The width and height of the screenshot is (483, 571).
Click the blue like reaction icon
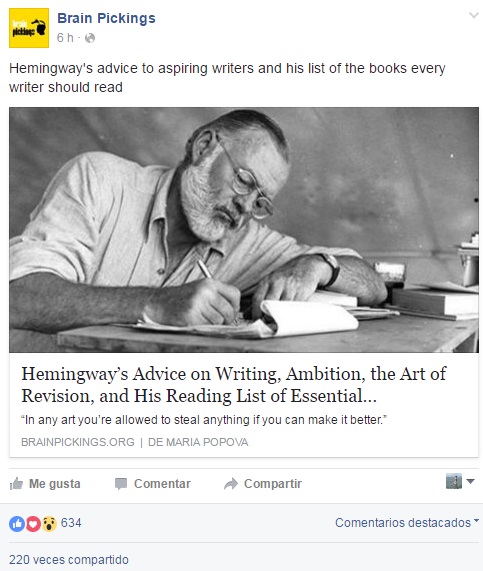click(17, 524)
